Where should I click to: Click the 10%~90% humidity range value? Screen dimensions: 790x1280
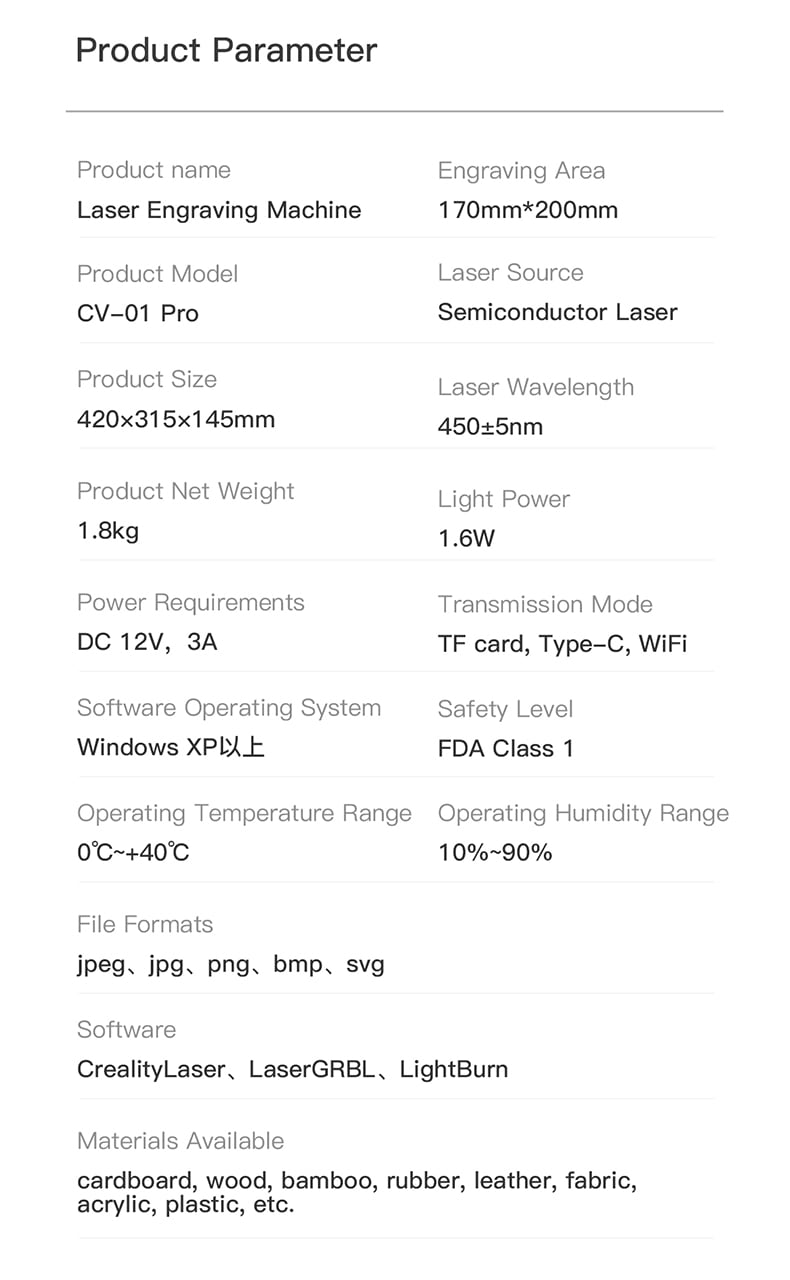(495, 853)
